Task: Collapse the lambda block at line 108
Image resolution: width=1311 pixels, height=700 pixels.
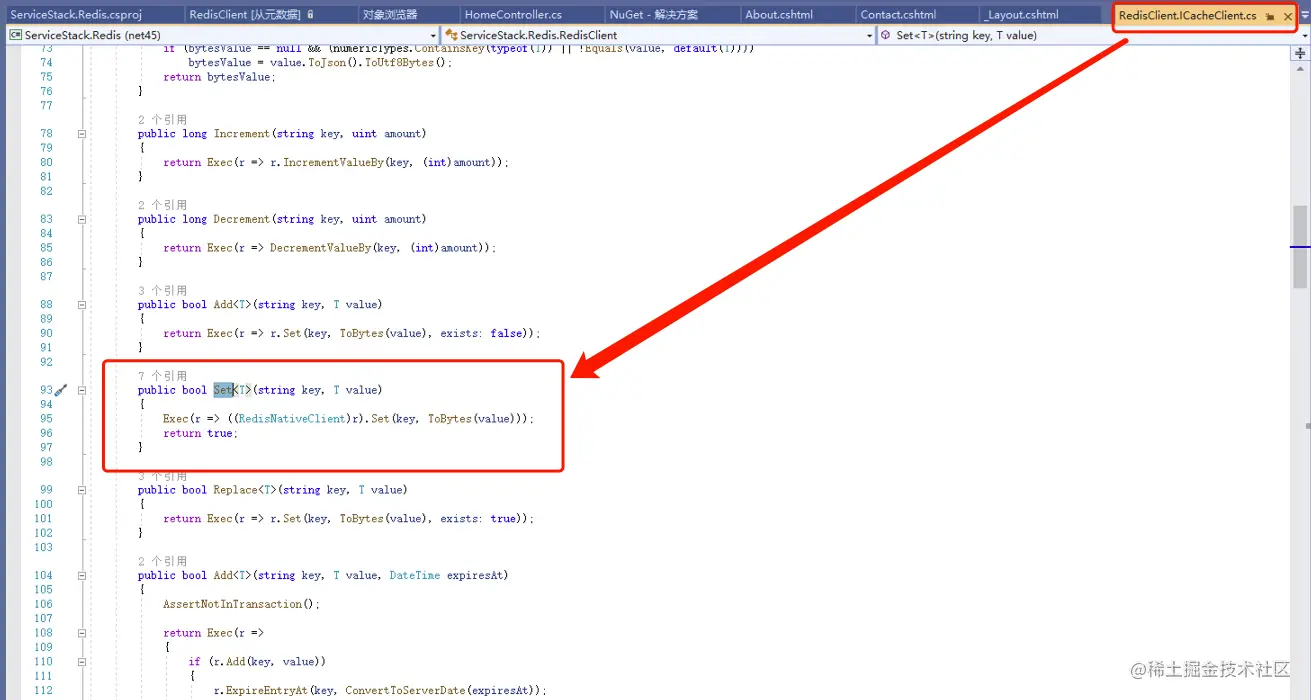Action: (x=82, y=633)
